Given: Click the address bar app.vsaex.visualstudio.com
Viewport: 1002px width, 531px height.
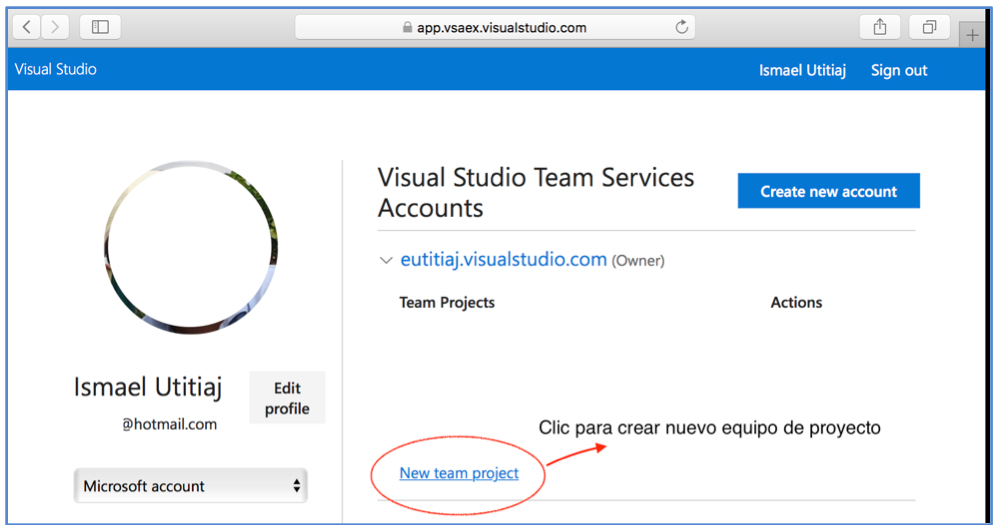Looking at the screenshot, I should (495, 27).
